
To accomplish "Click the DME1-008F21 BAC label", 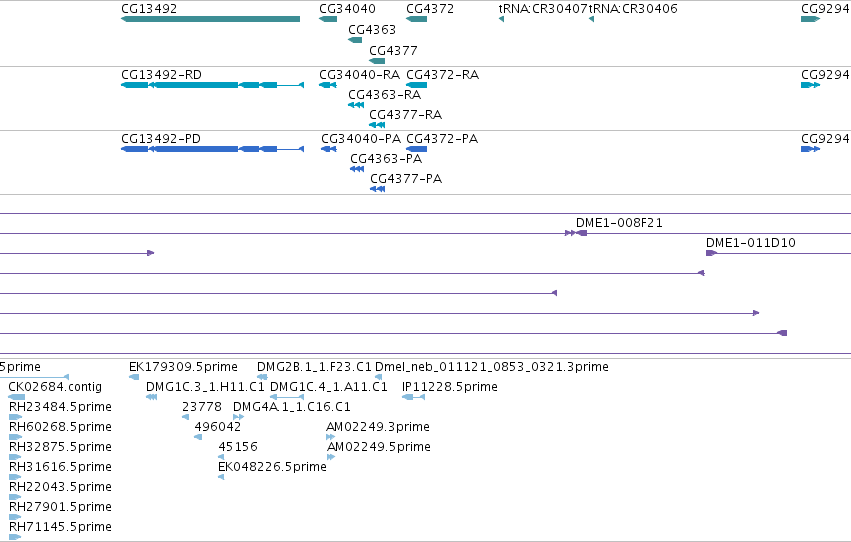I will pyautogui.click(x=619, y=223).
